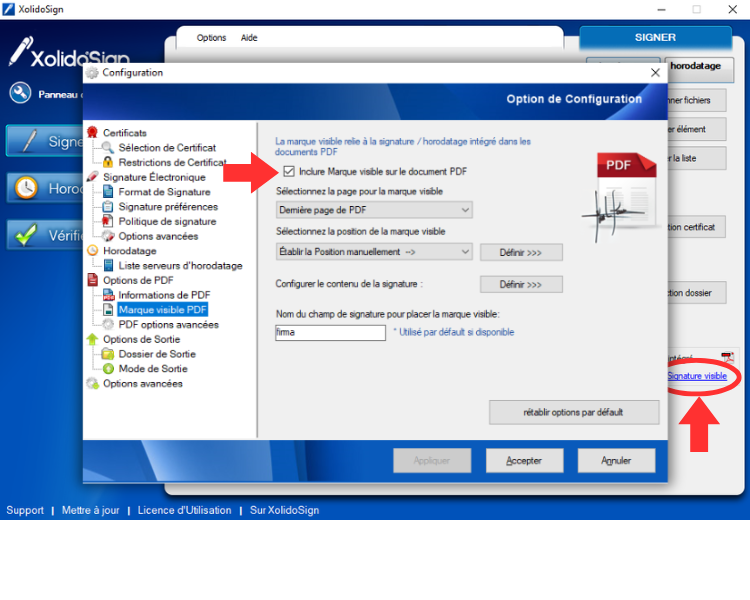Click the icon beside Politique de signature
The width and height of the screenshot is (750, 600).
click(108, 221)
